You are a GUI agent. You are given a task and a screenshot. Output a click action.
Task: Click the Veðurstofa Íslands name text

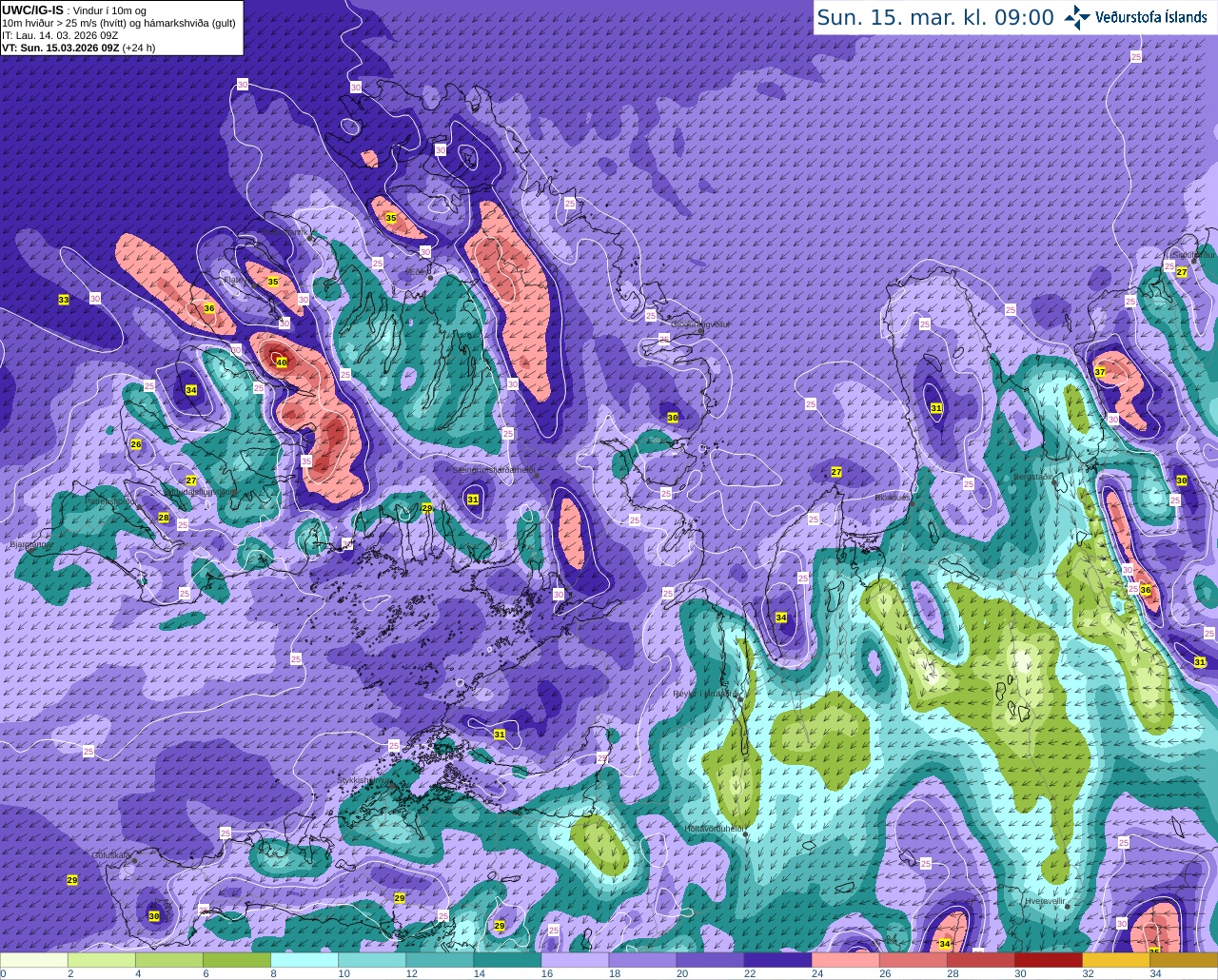pyautogui.click(x=1151, y=17)
